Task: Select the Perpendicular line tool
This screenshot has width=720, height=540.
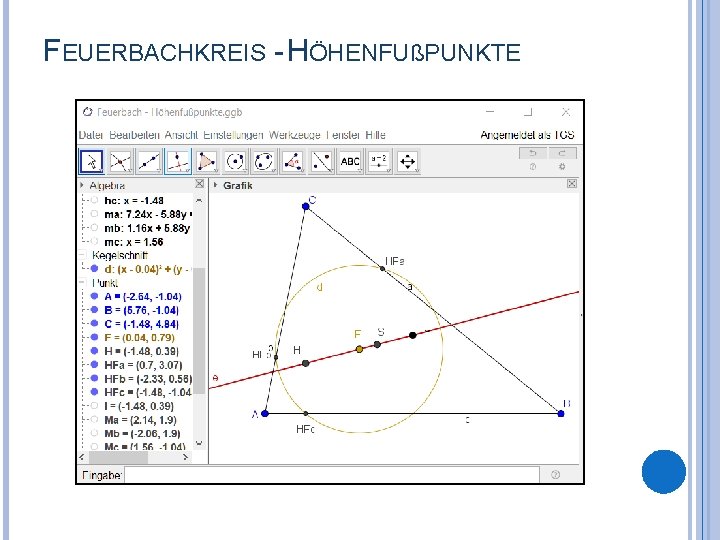Action: tap(178, 161)
